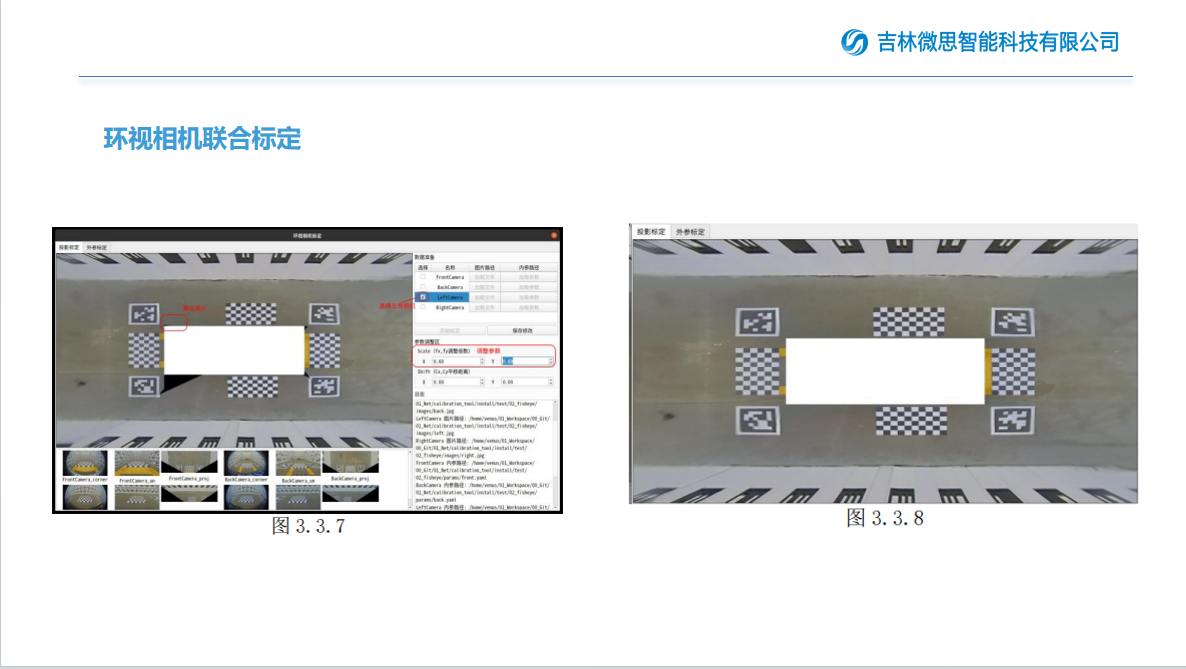
Task: Enable the RightCamera checkbox
Action: (422, 308)
